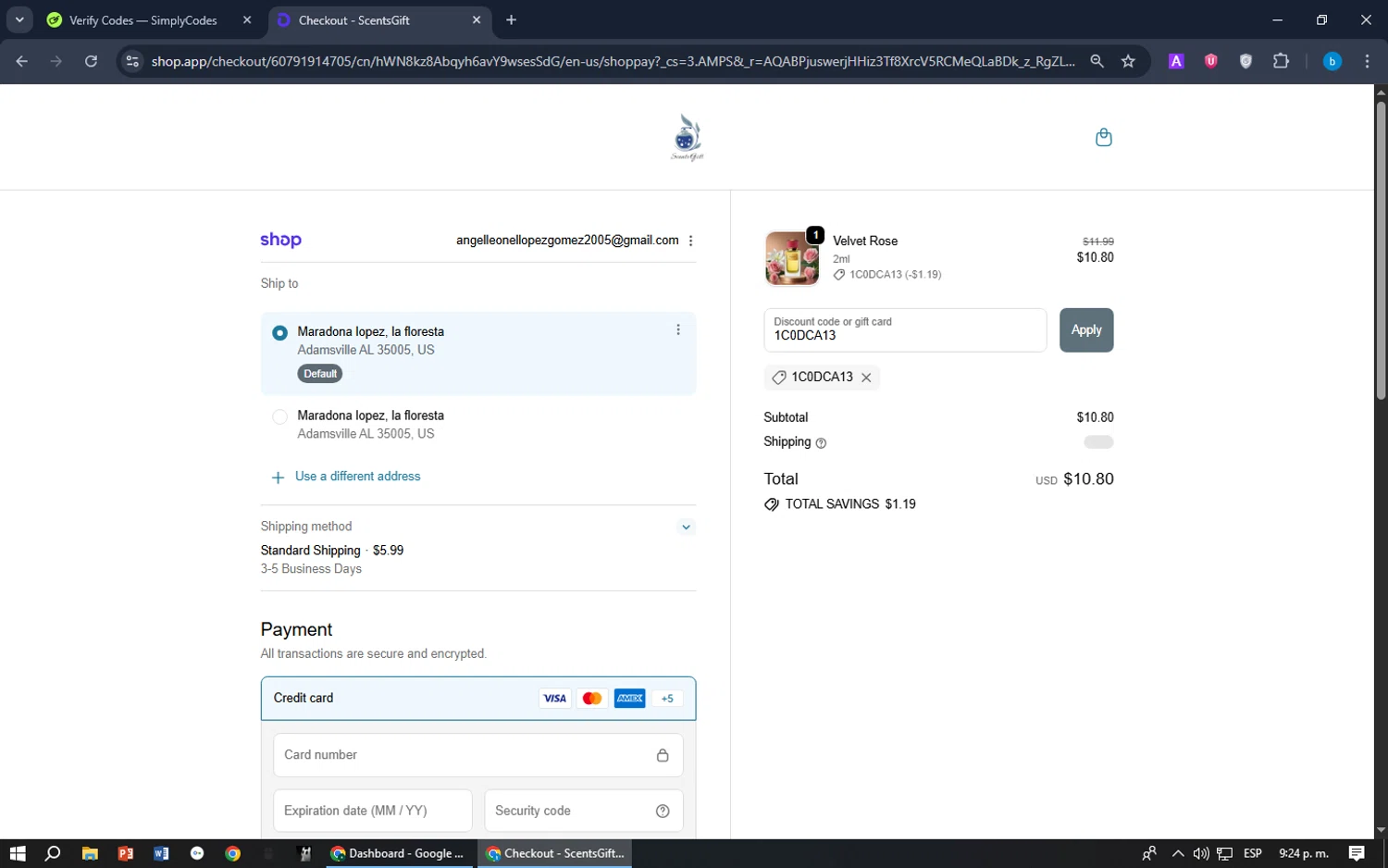
Task: Open the Chrome profile avatar
Action: 1332,61
